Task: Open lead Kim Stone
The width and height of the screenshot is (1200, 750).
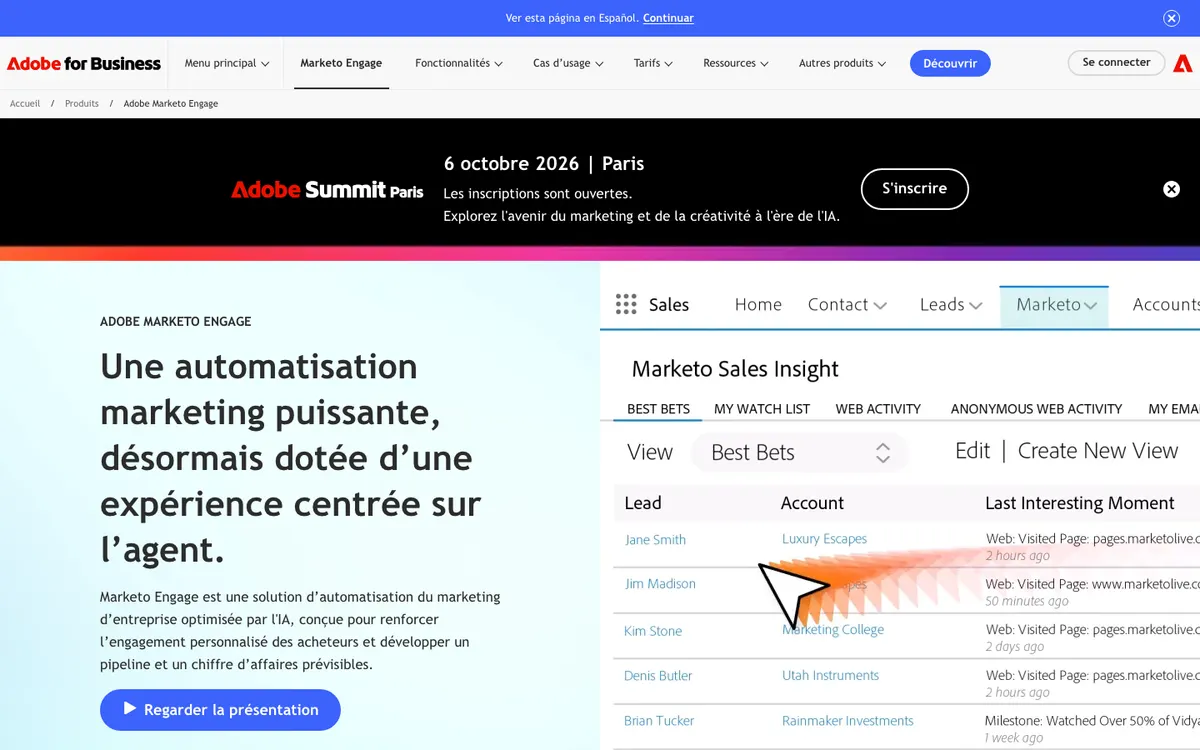Action: coord(653,631)
